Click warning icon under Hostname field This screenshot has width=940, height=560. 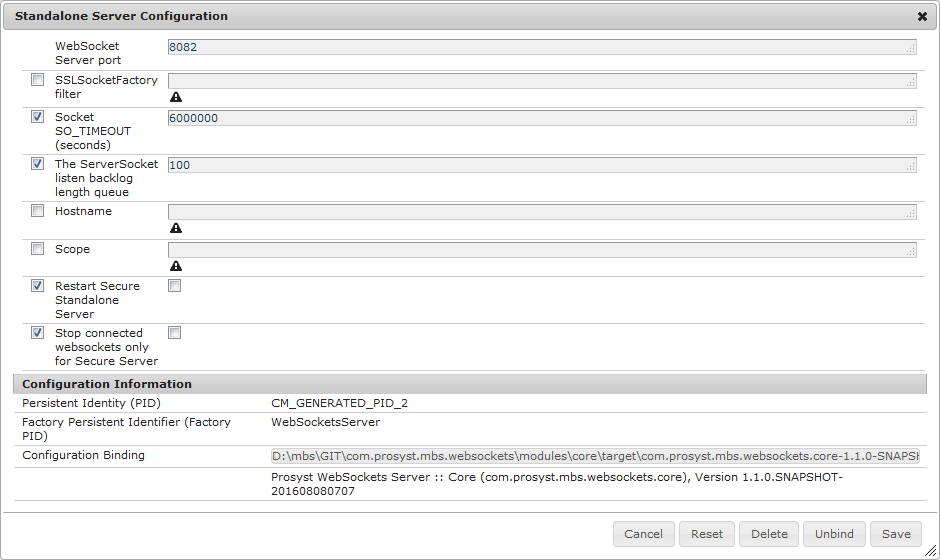coord(176,228)
